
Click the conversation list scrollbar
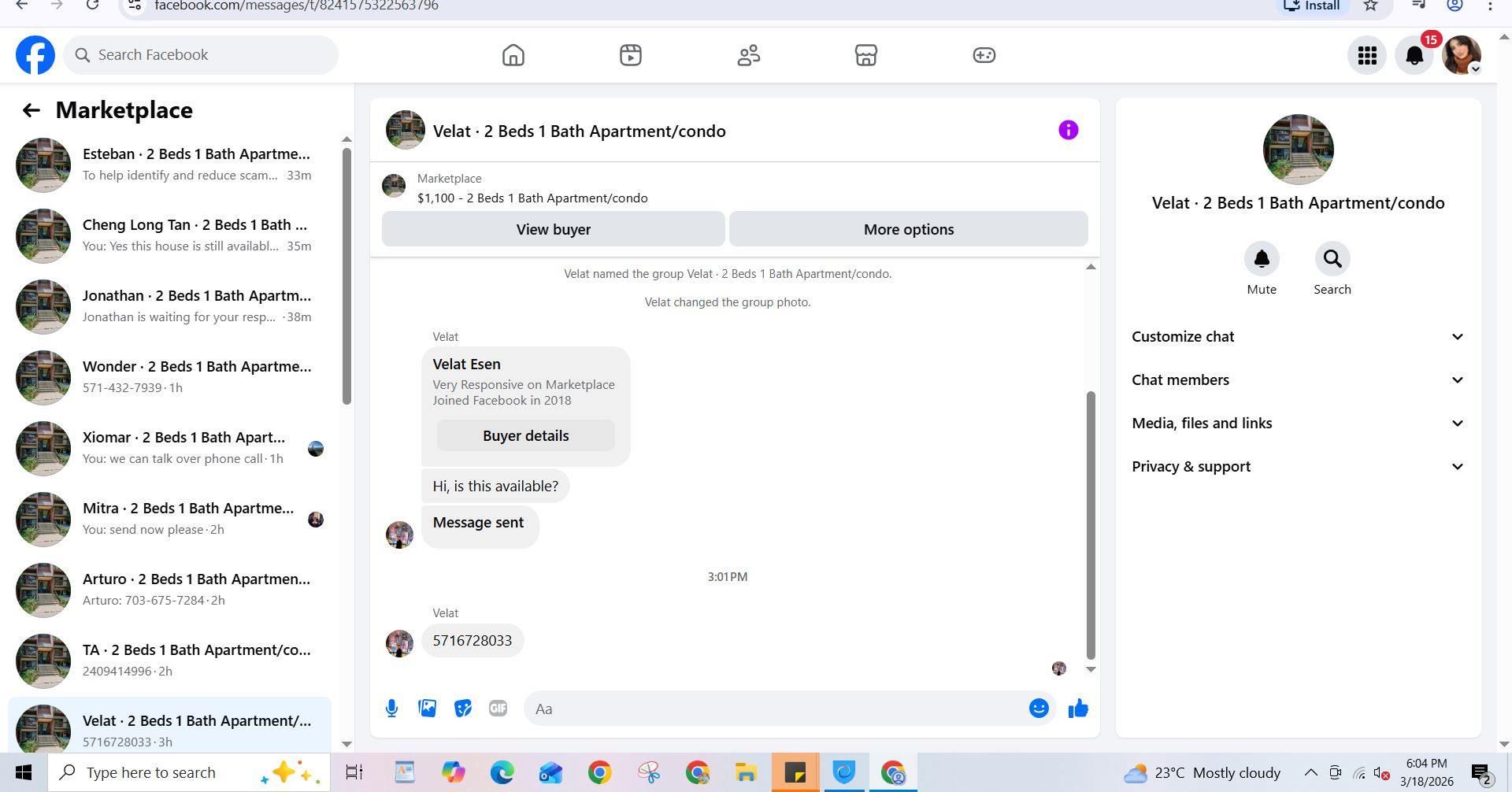(x=346, y=276)
